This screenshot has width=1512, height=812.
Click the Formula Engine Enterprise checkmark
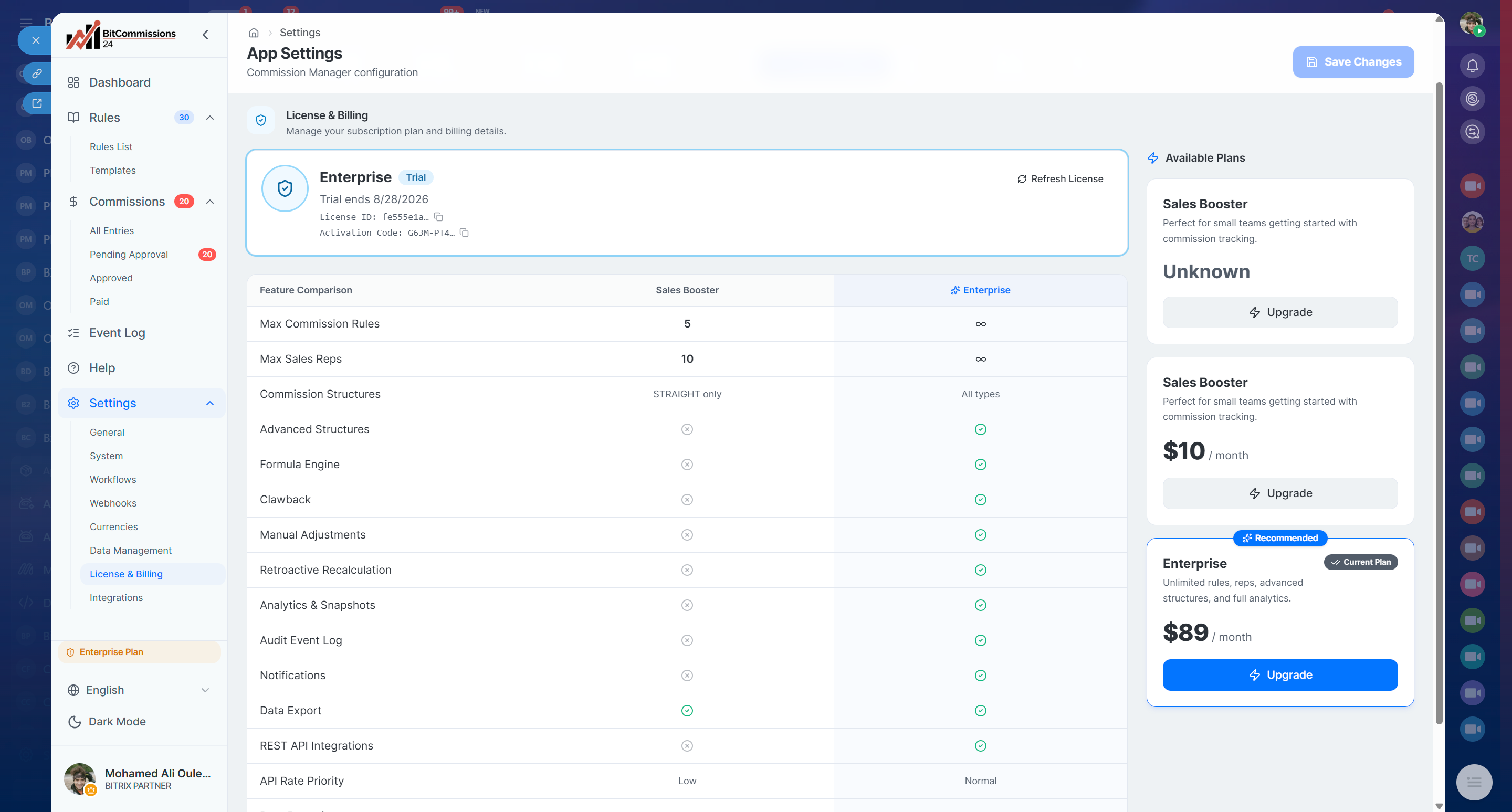(x=980, y=464)
